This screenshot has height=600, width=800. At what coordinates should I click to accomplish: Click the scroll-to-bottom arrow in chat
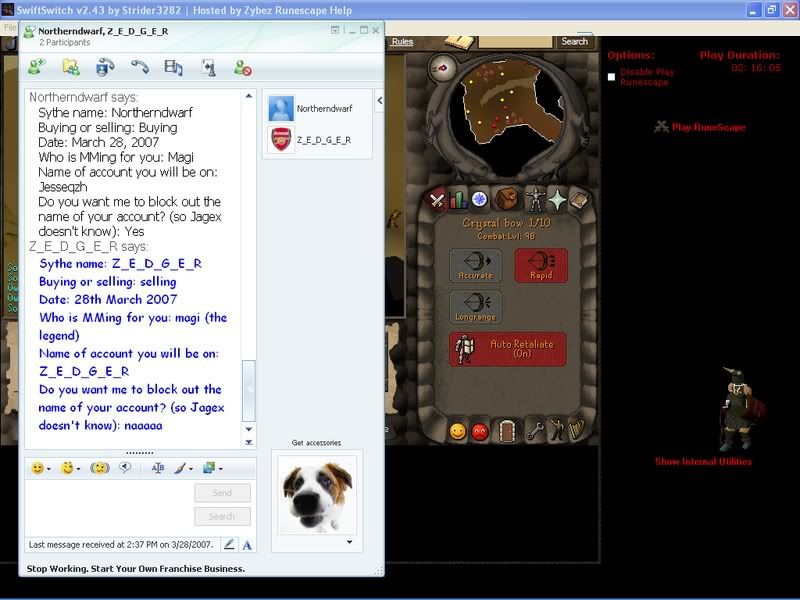click(248, 442)
